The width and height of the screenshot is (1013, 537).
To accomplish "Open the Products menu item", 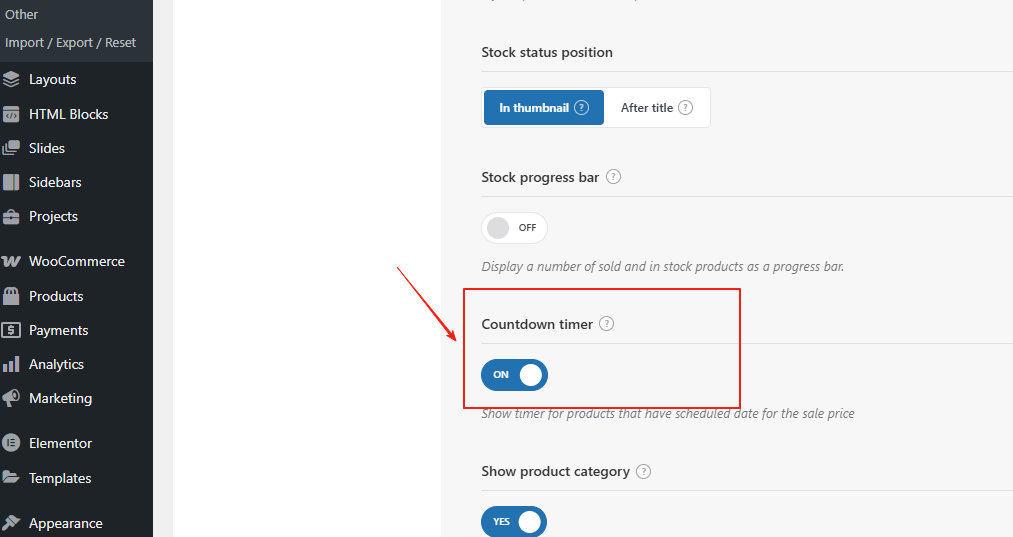I will coord(56,296).
